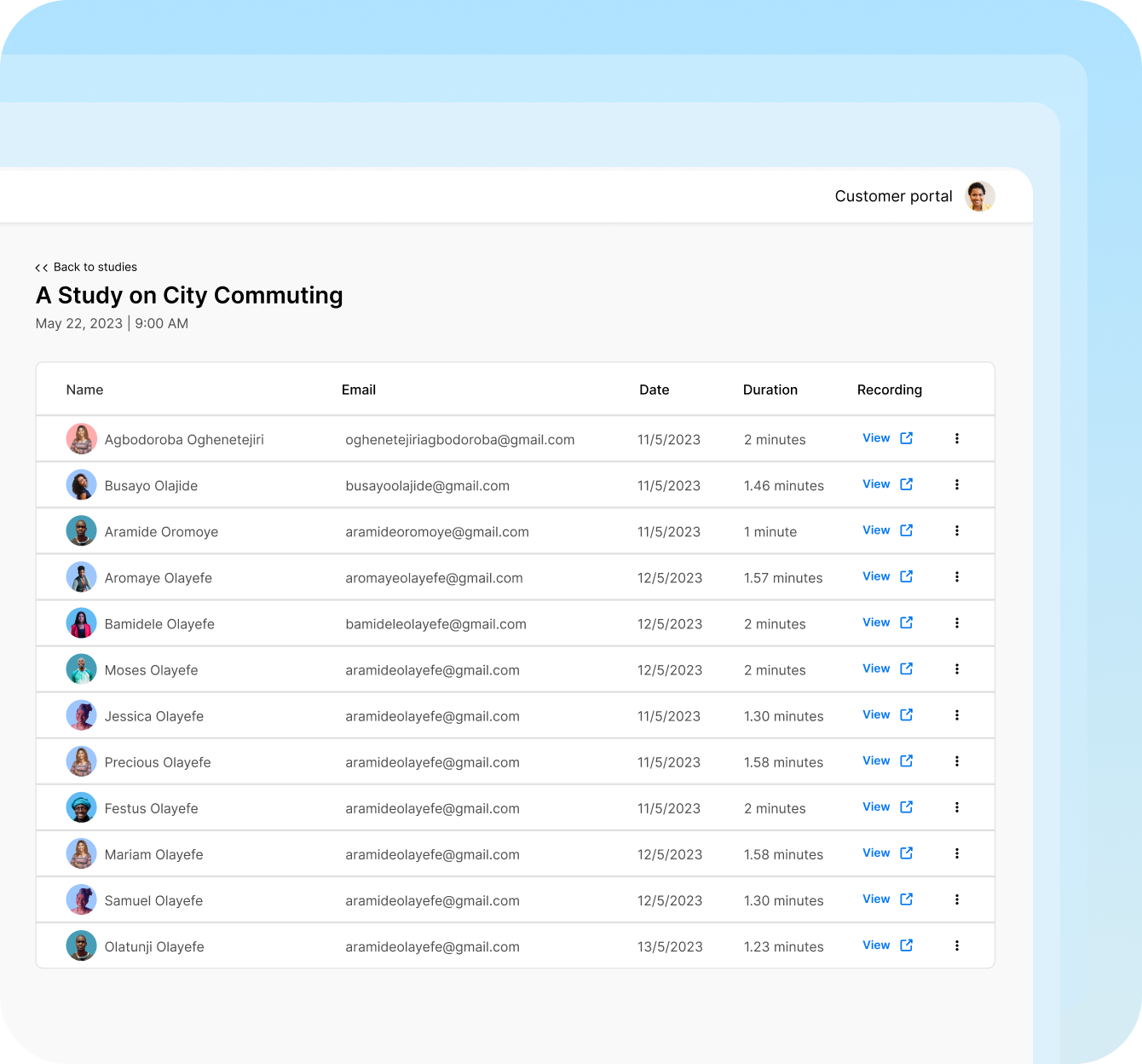Open the three-dot menu for Jessica Olayefe

coord(957,714)
